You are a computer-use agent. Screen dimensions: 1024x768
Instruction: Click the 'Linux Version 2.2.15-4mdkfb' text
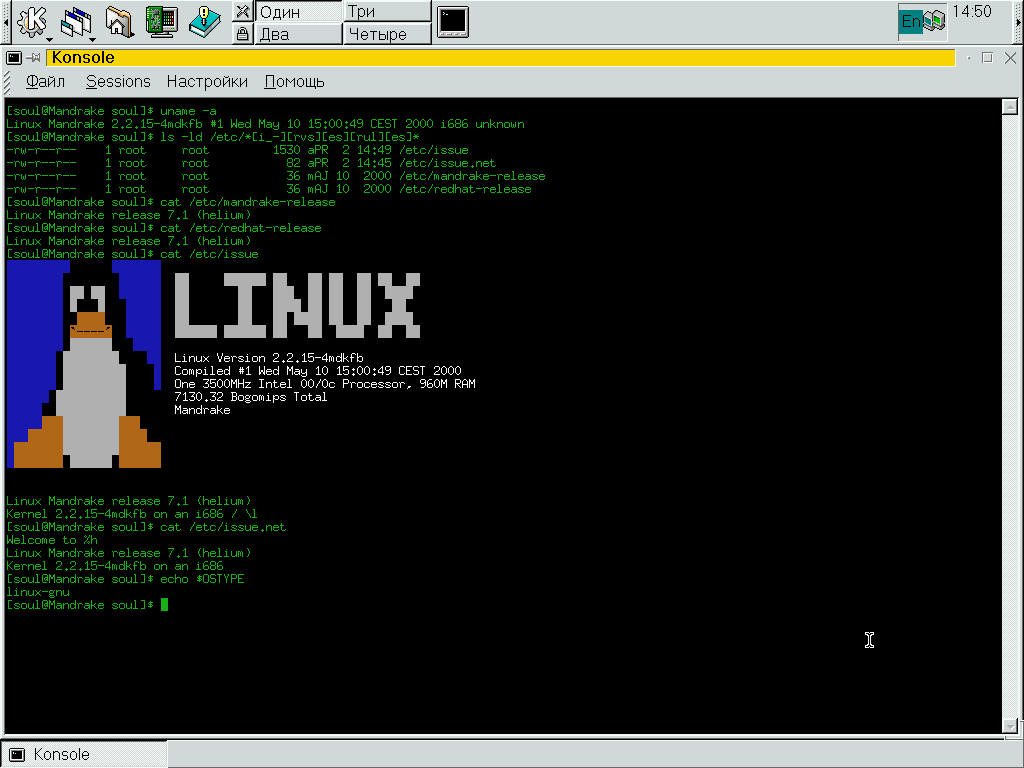[x=268, y=358]
